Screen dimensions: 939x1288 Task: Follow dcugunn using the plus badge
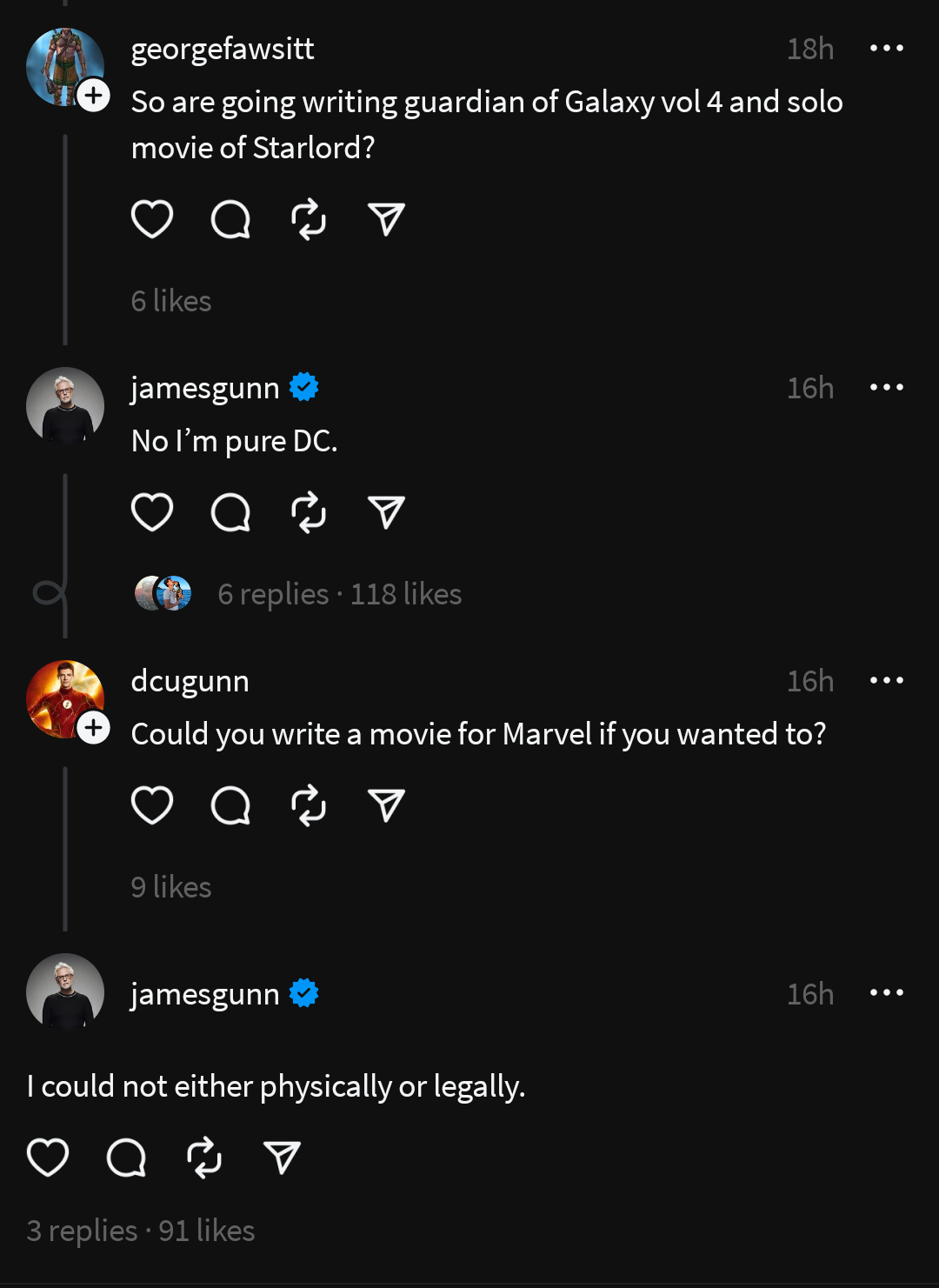(94, 728)
